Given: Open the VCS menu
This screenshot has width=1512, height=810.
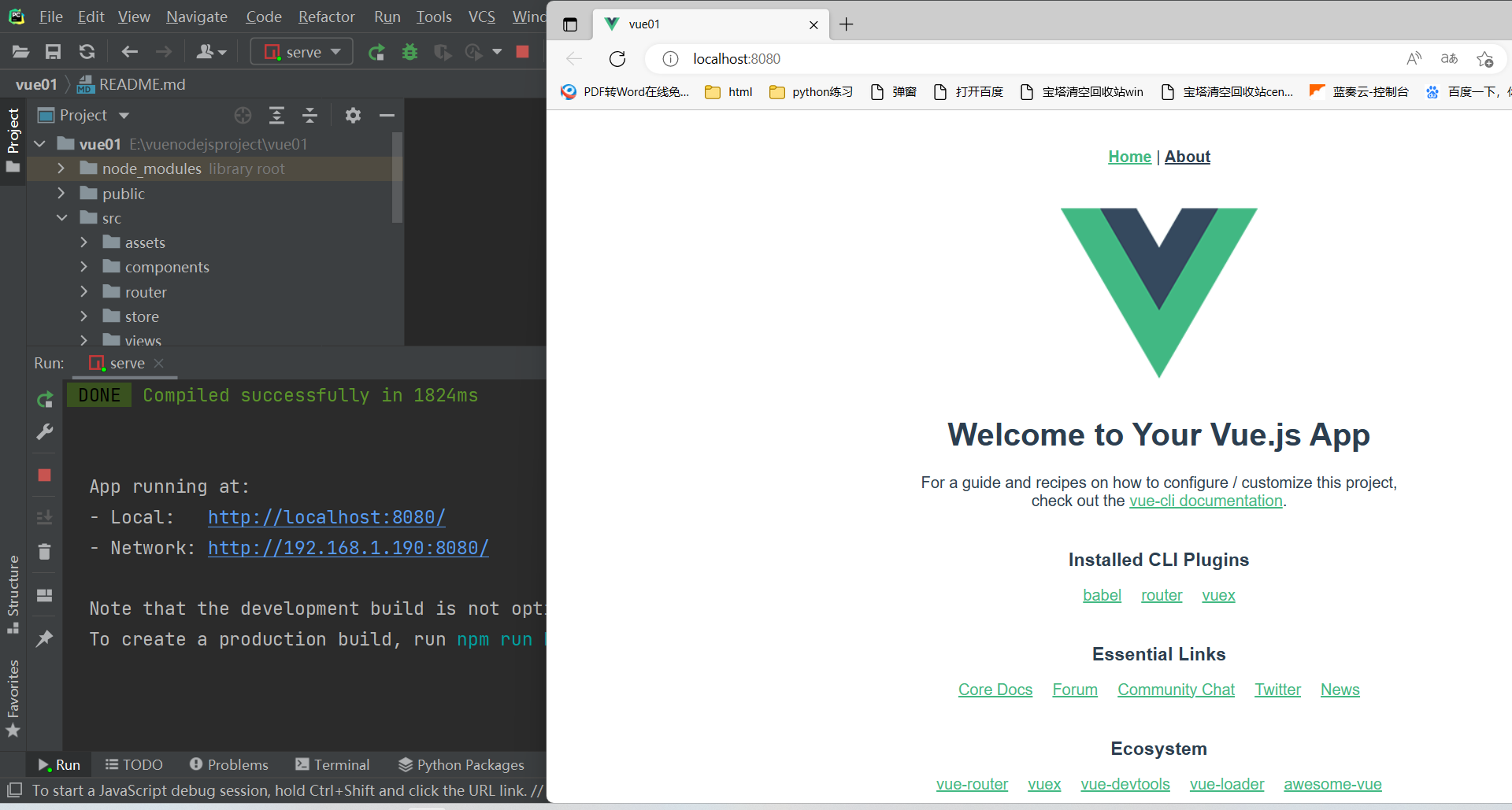Looking at the screenshot, I should [482, 17].
